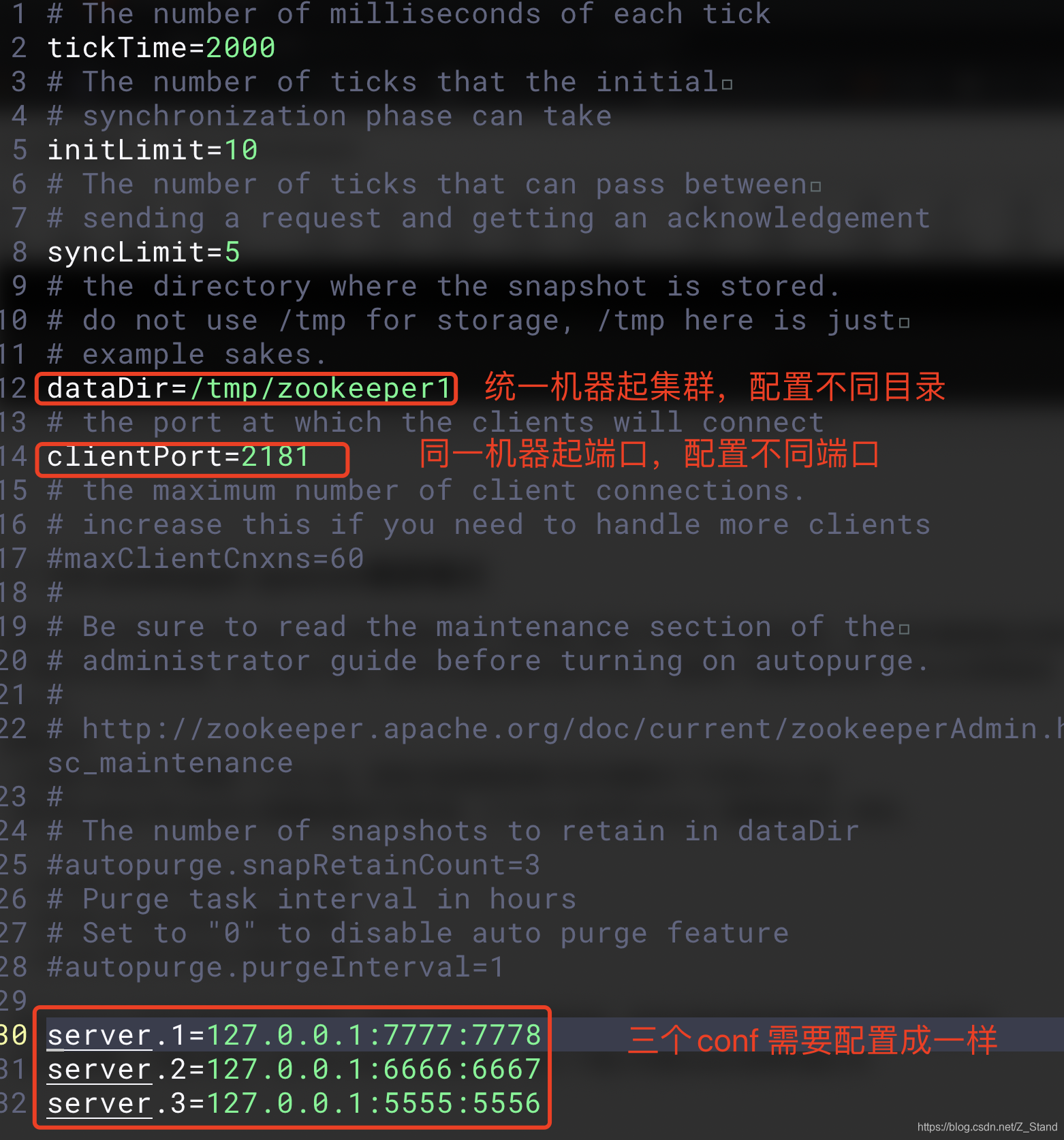Click line number 5 in the gutter
The width and height of the screenshot is (1064, 1140).
(x=19, y=150)
